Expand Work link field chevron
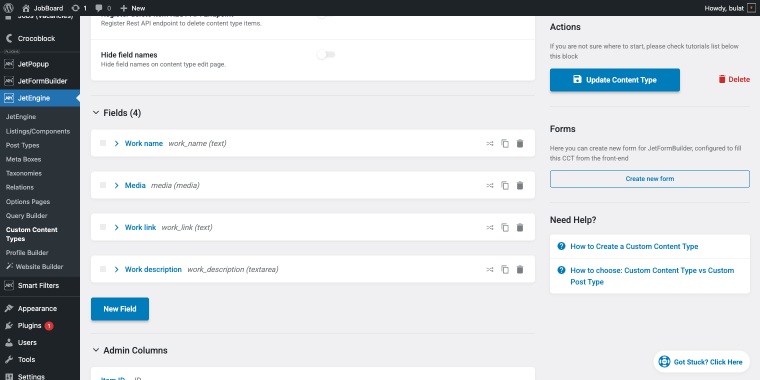 tap(116, 227)
